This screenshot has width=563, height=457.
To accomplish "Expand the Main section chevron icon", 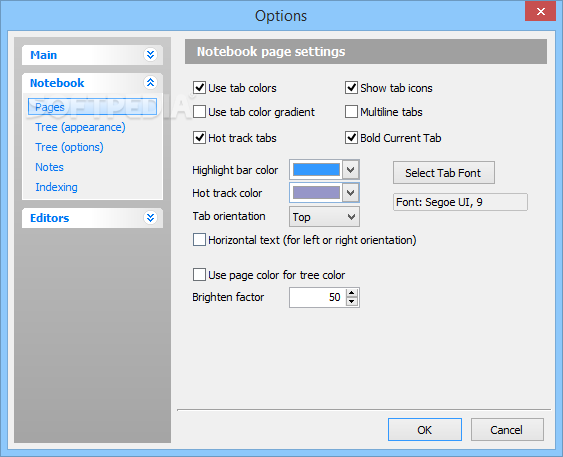I will point(150,55).
